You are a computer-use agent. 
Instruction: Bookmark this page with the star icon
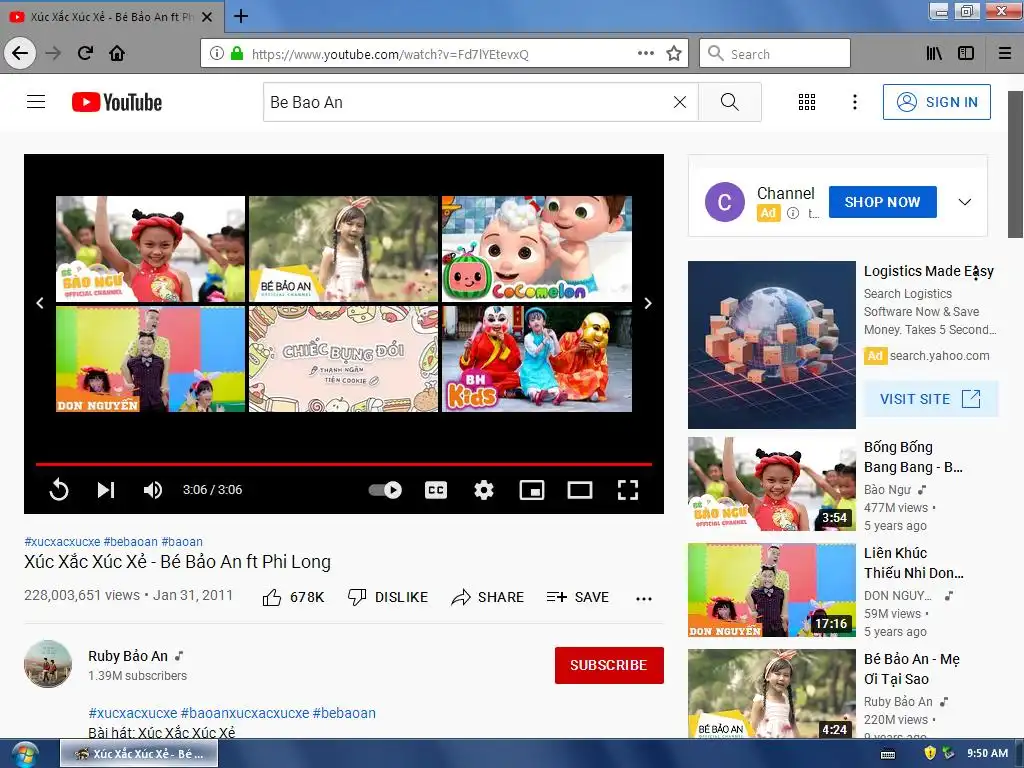pos(674,54)
